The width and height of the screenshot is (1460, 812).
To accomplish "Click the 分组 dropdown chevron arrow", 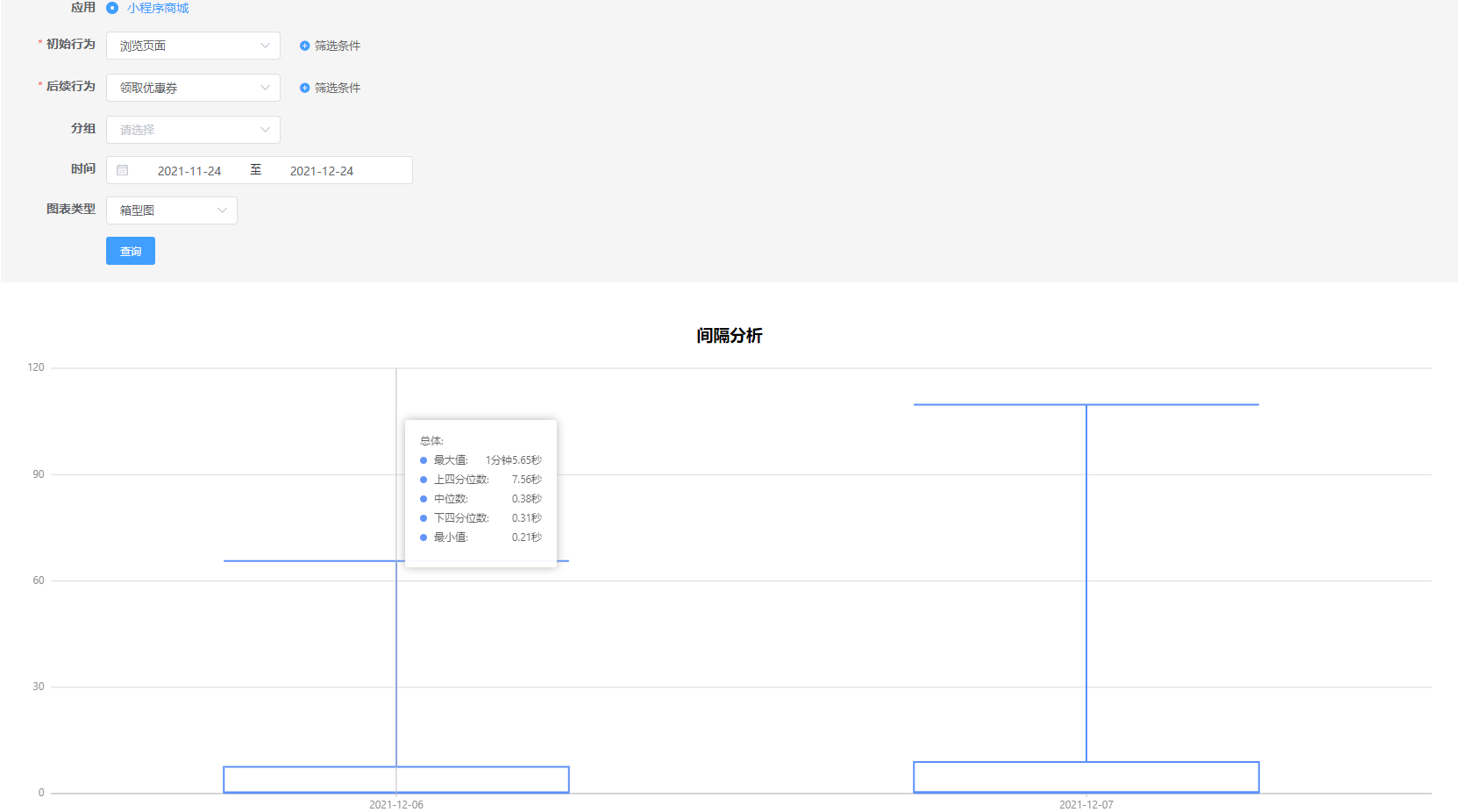I will (265, 130).
